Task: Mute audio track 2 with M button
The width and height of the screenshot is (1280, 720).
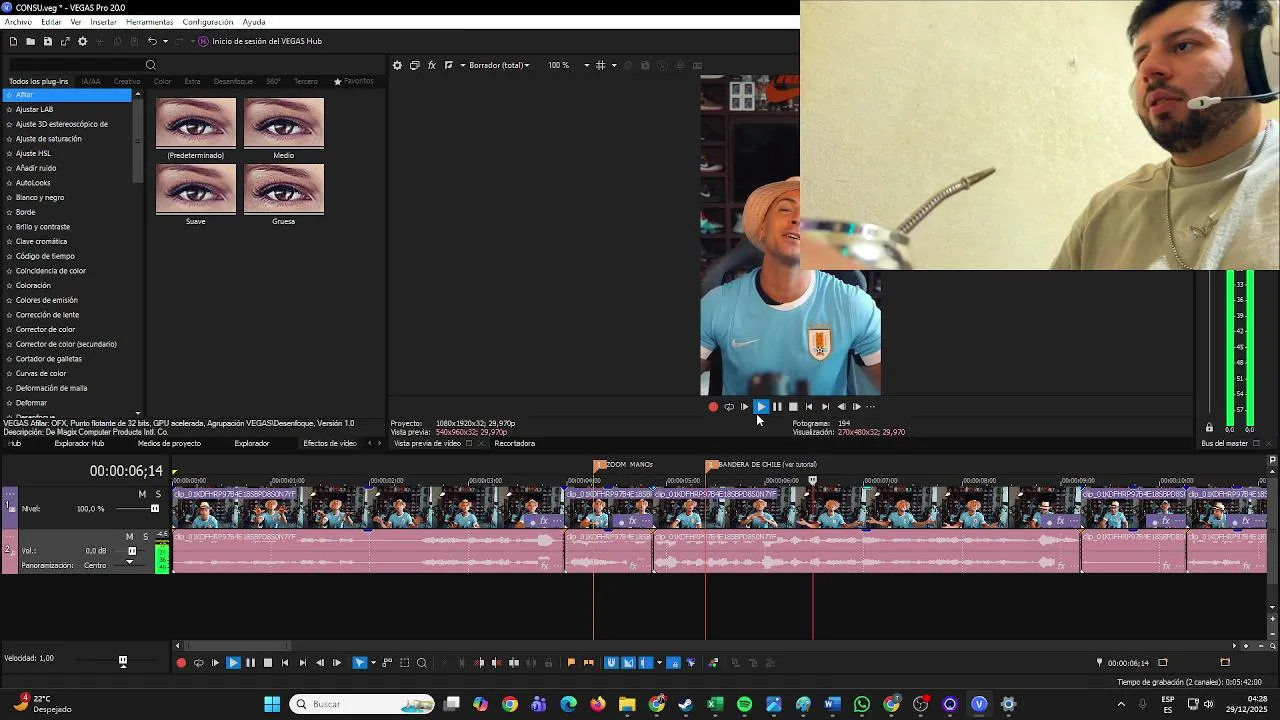Action: 129,537
